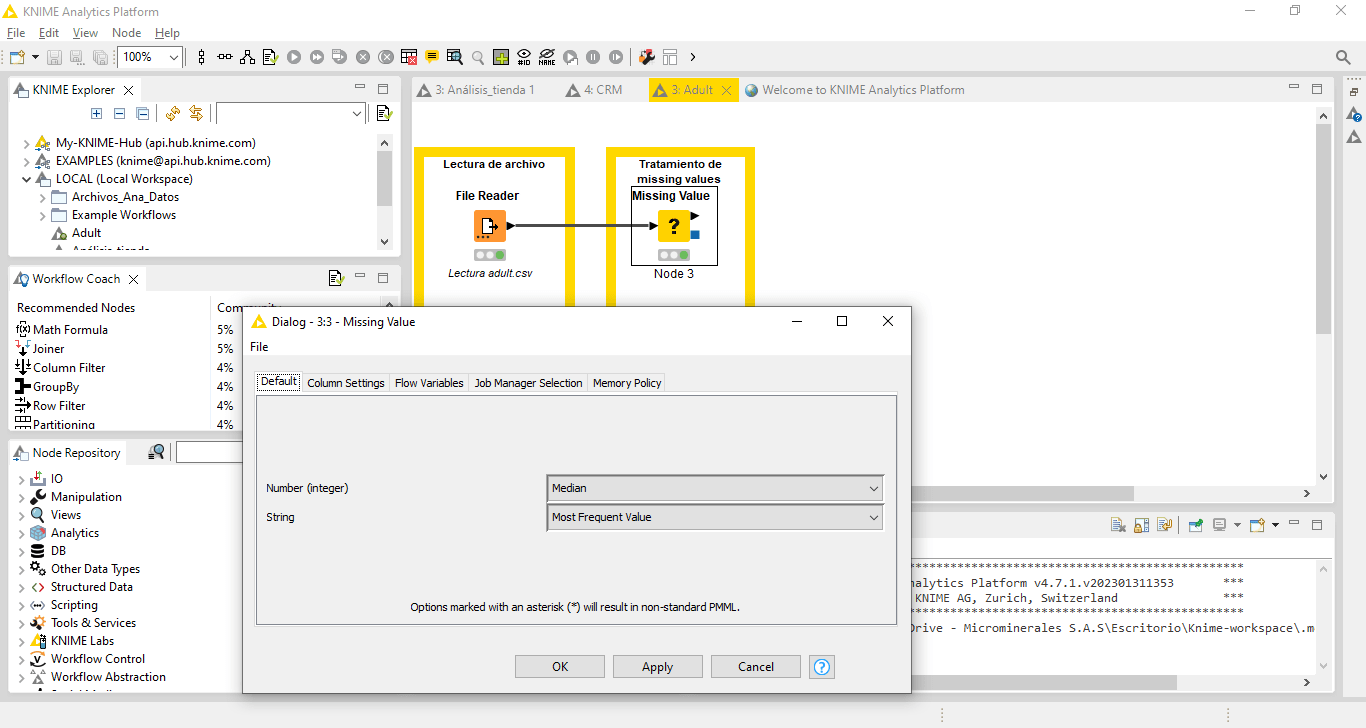
Task: Click Cancel in the Missing Value dialog
Action: pyautogui.click(x=756, y=667)
